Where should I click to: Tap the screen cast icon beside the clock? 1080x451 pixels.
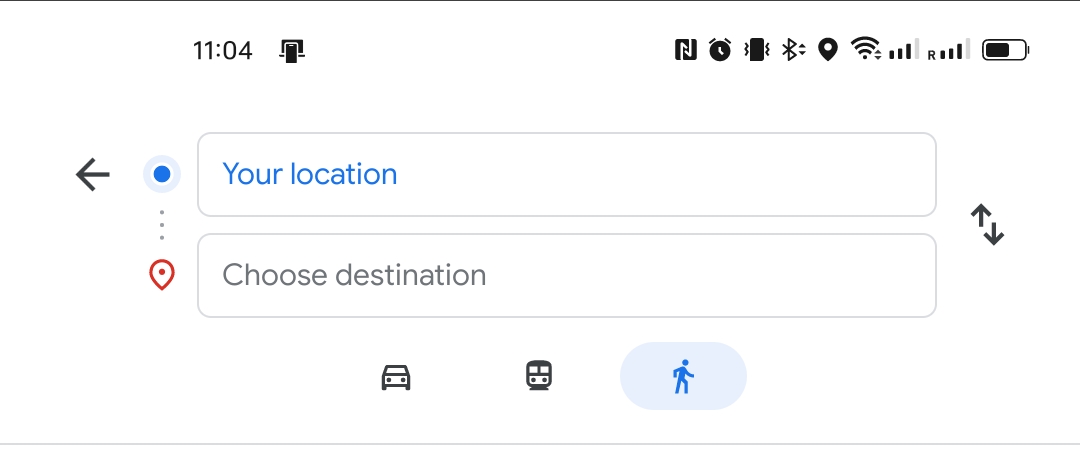(292, 50)
